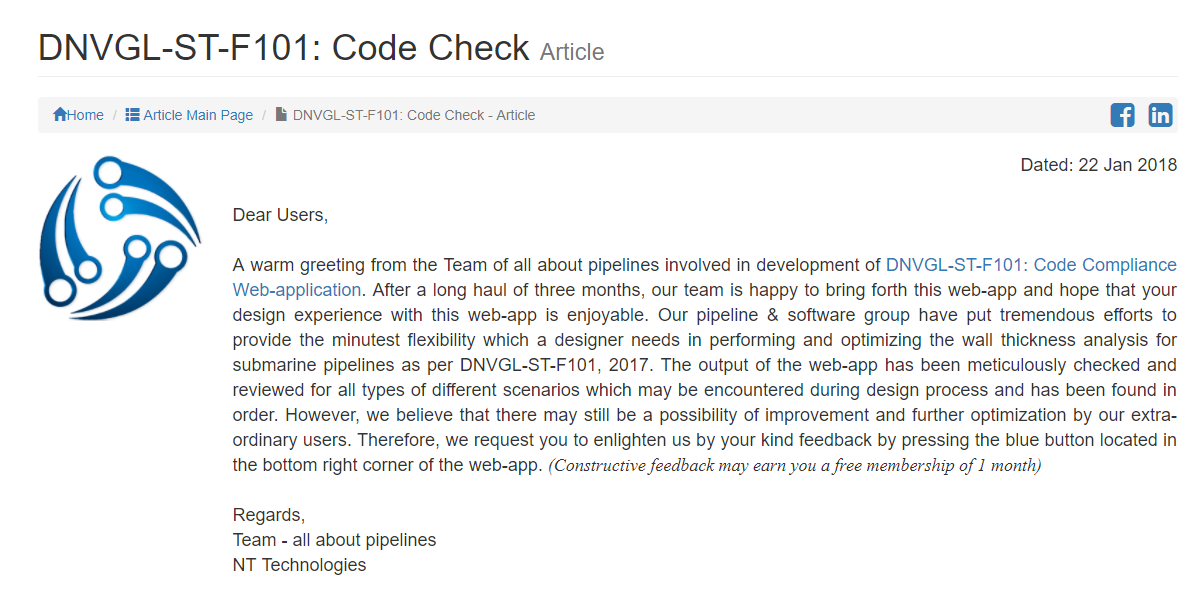Click the 'Regards,' sign-off line
Image resolution: width=1204 pixels, height=596 pixels.
coord(269,515)
